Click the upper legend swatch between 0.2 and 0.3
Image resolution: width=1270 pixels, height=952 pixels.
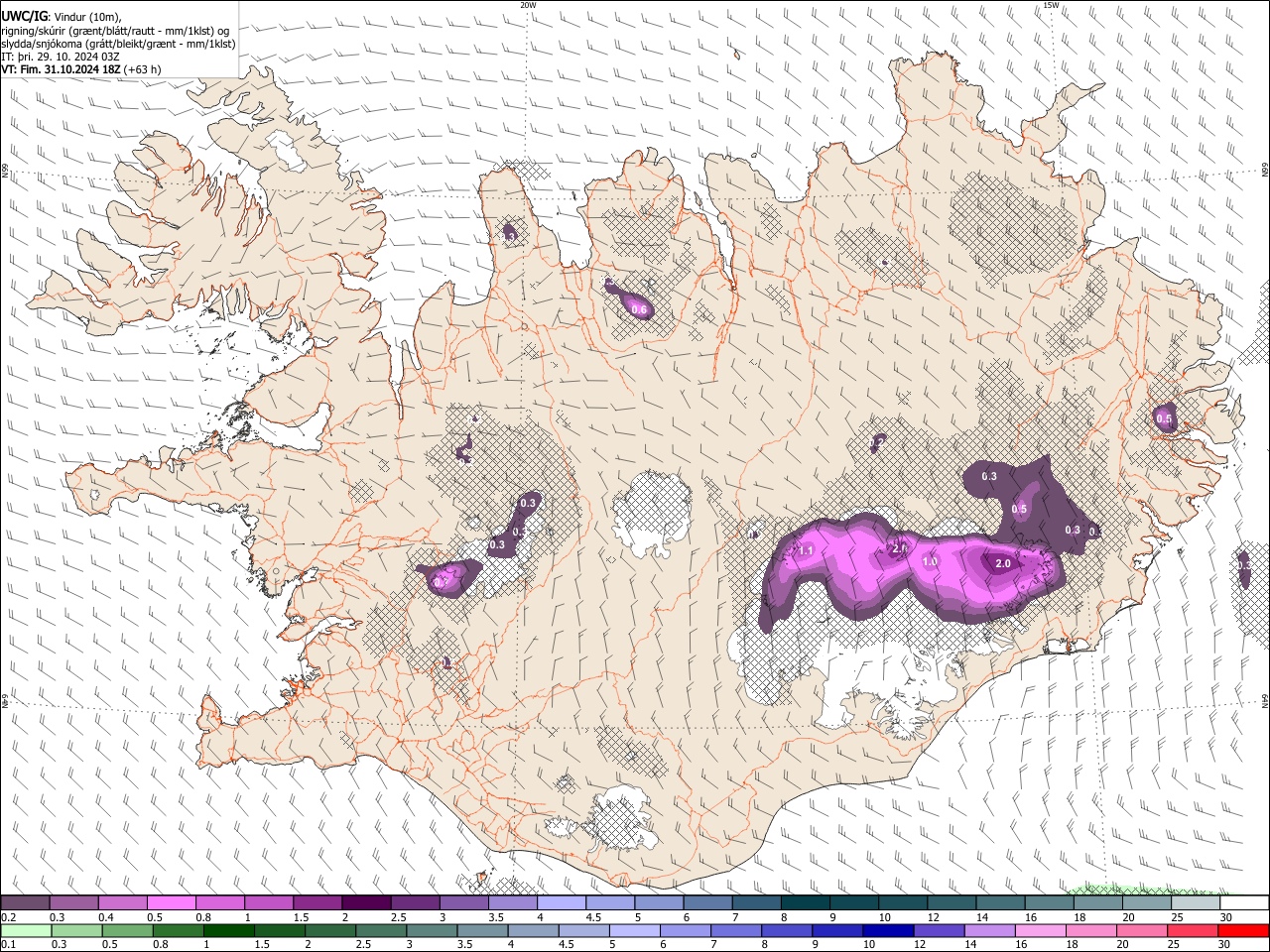[25, 903]
